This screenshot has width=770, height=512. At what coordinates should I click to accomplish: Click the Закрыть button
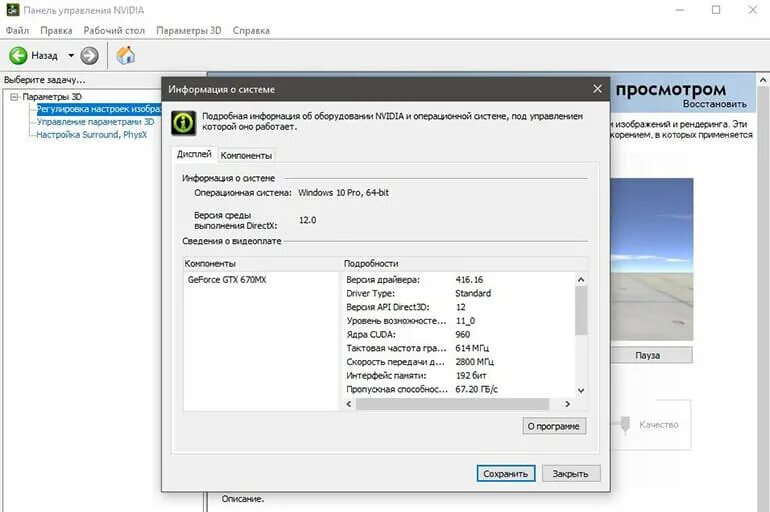[x=571, y=474]
